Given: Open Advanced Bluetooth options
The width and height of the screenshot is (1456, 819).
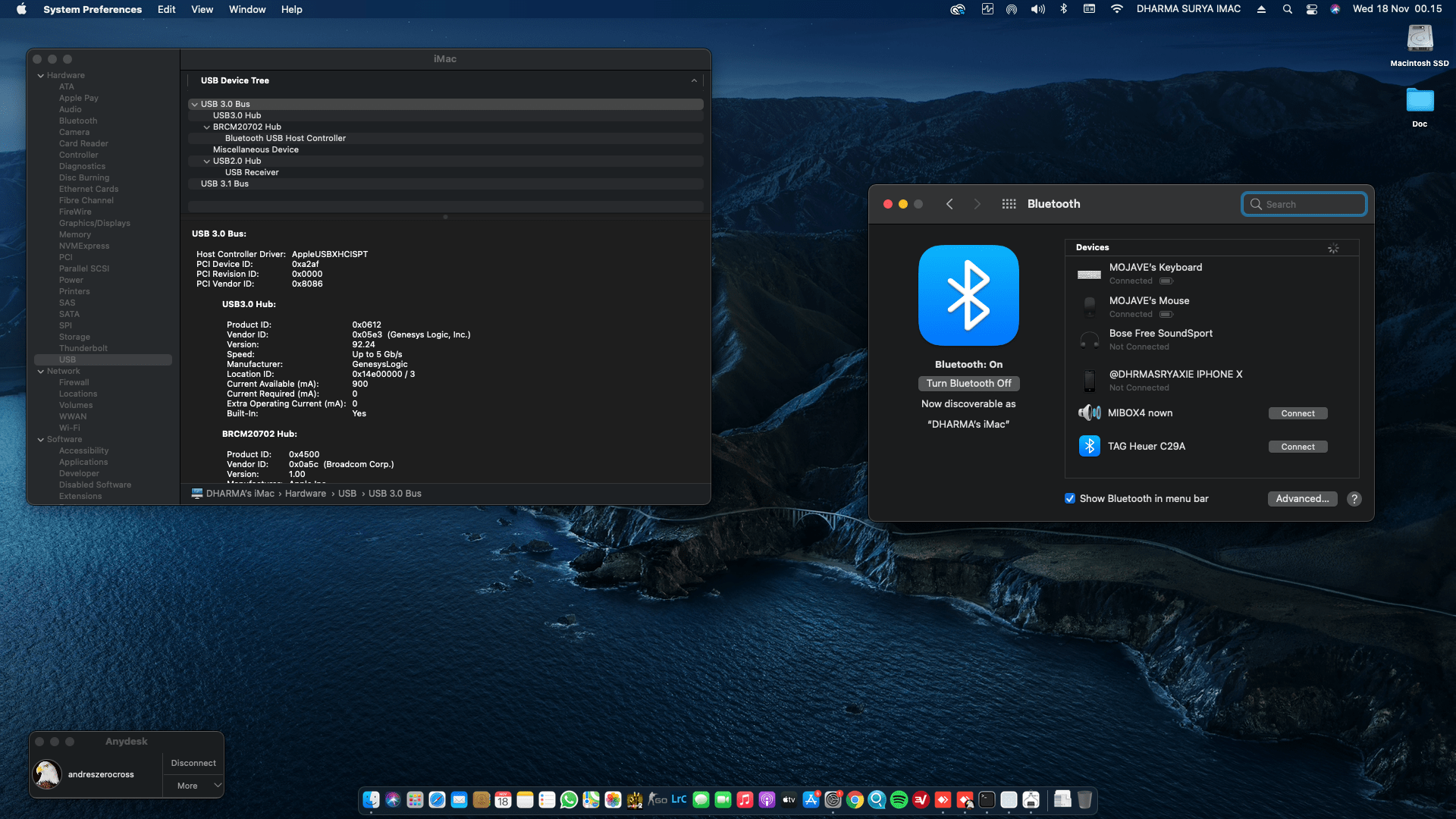Looking at the screenshot, I should [1301, 499].
